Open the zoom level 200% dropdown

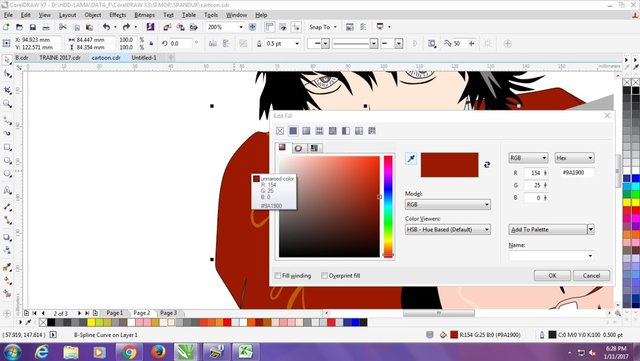(x=241, y=27)
